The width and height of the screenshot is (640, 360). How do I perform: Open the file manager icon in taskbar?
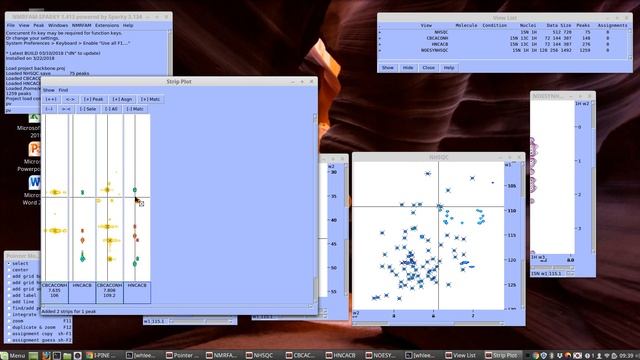click(x=67, y=356)
